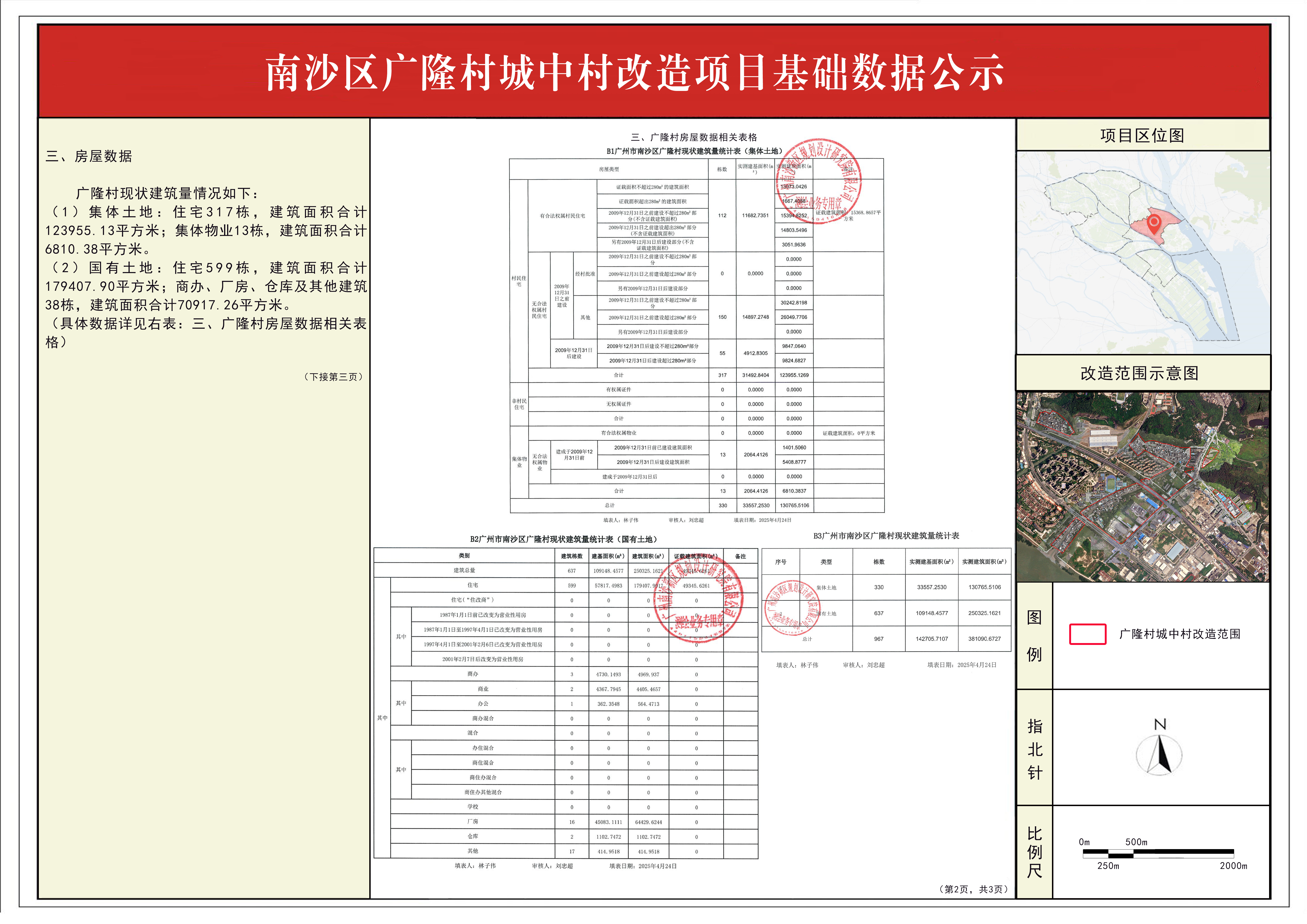Click cell 45083.1111 in the B2 table
This screenshot has height=924, width=1307.
click(x=608, y=822)
